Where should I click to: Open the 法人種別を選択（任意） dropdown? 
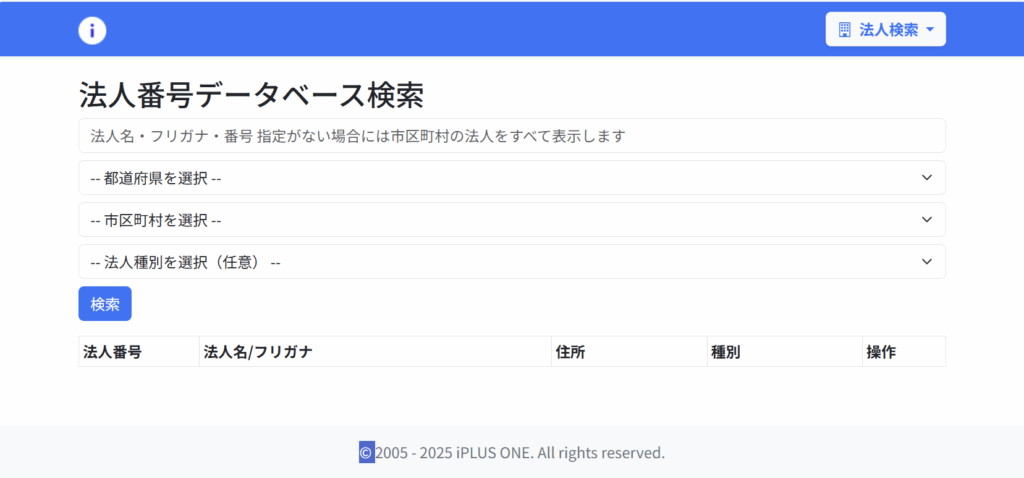tap(512, 261)
